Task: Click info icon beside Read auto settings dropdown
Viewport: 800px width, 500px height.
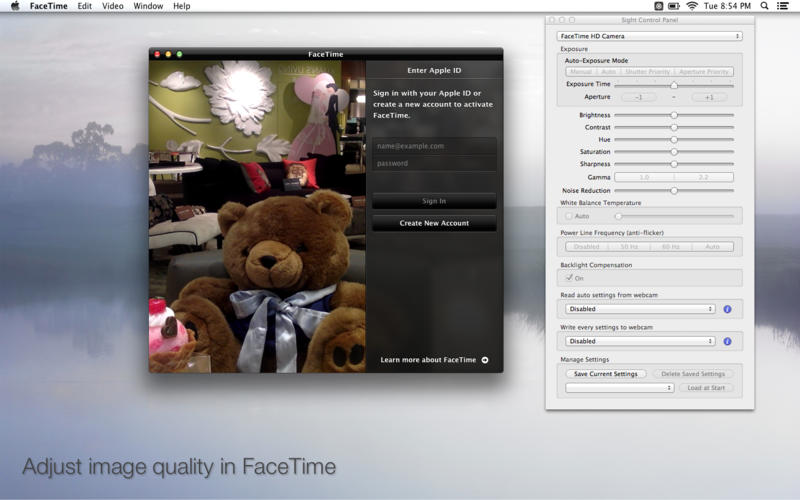Action: click(728, 309)
